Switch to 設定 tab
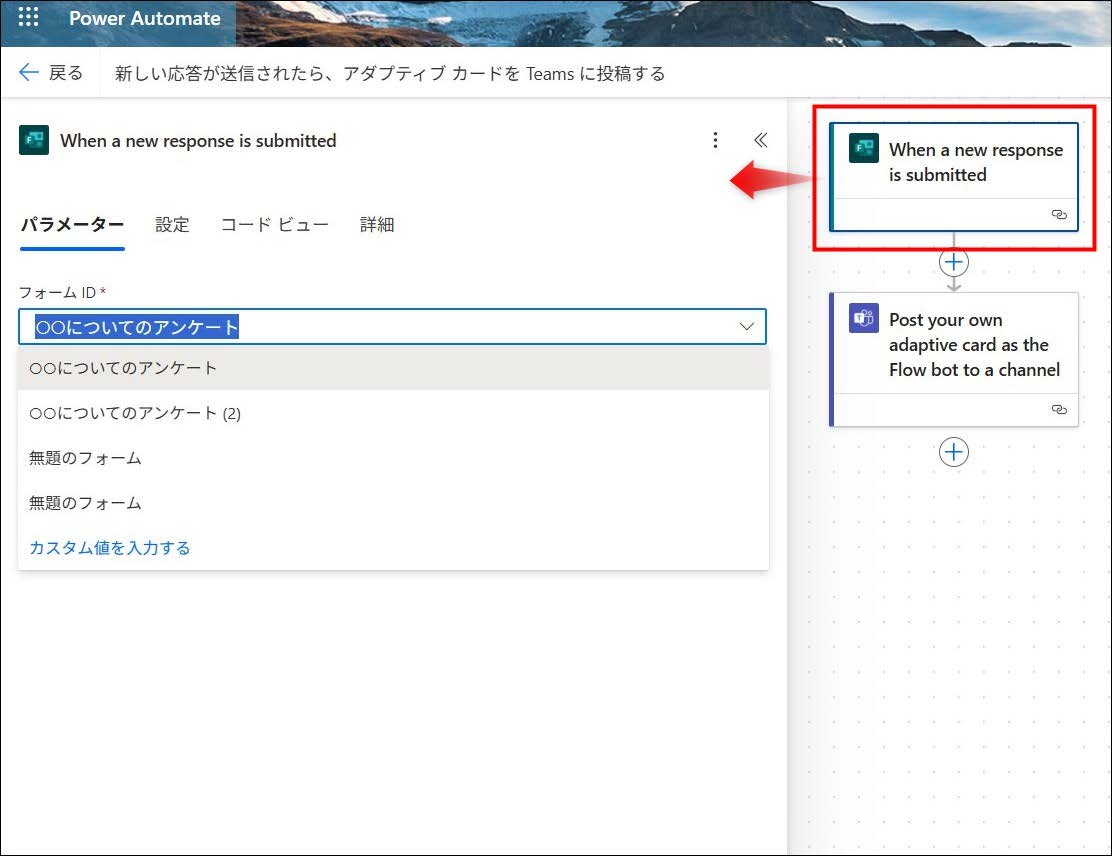The height and width of the screenshot is (856, 1112). pos(172,225)
